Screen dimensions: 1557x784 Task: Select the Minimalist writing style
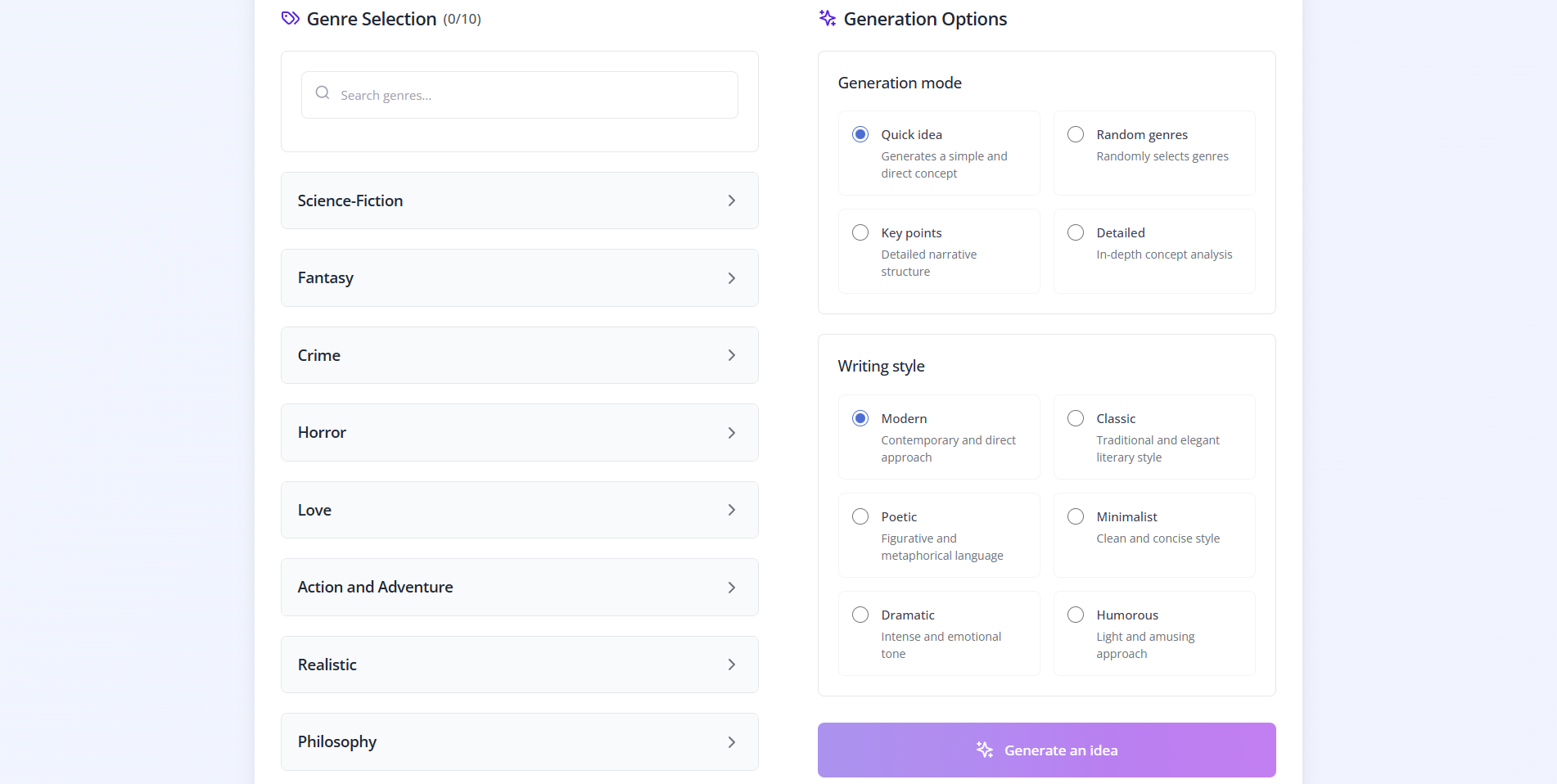(1076, 516)
